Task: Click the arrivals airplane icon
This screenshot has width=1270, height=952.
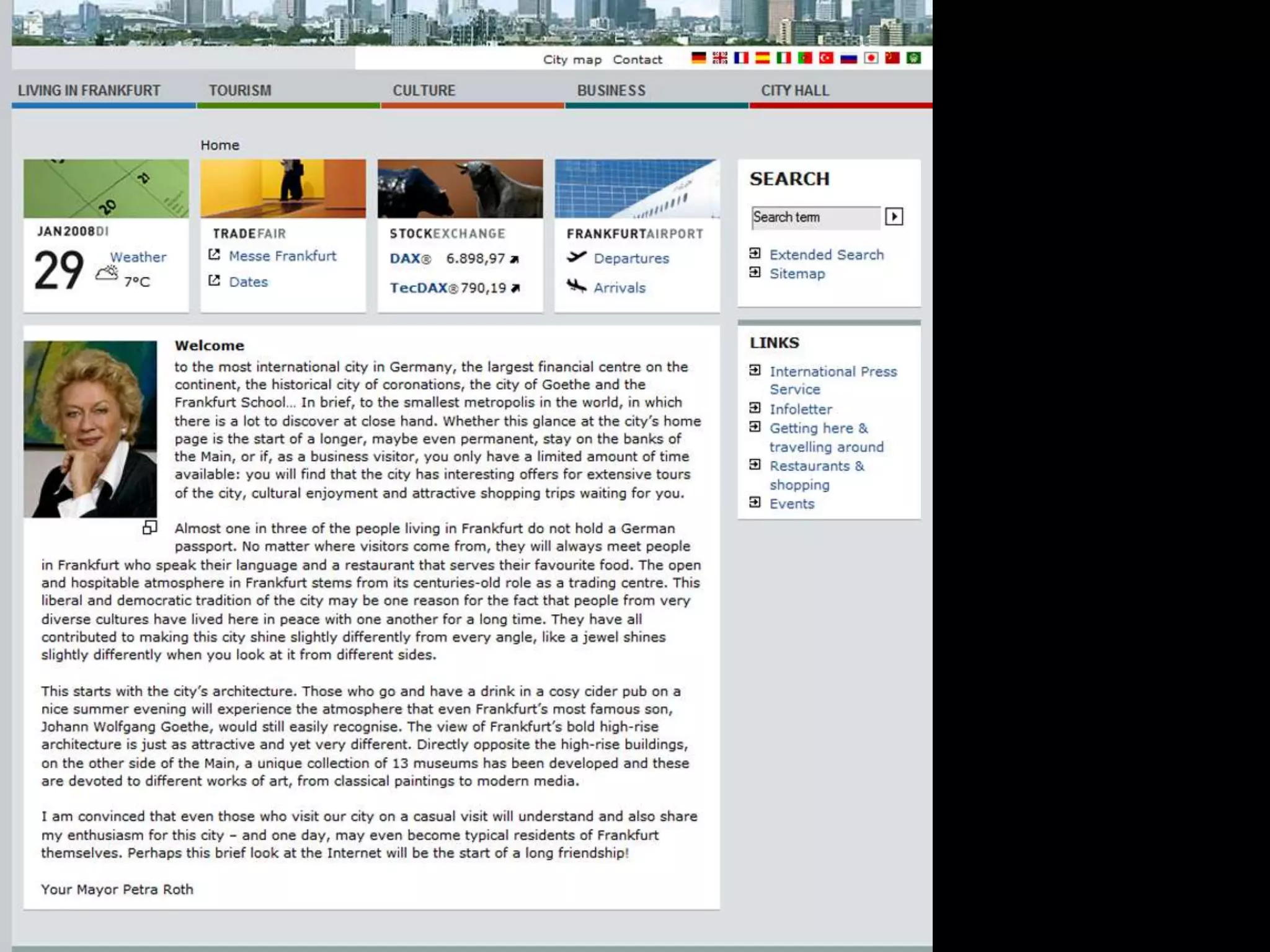Action: pyautogui.click(x=577, y=286)
